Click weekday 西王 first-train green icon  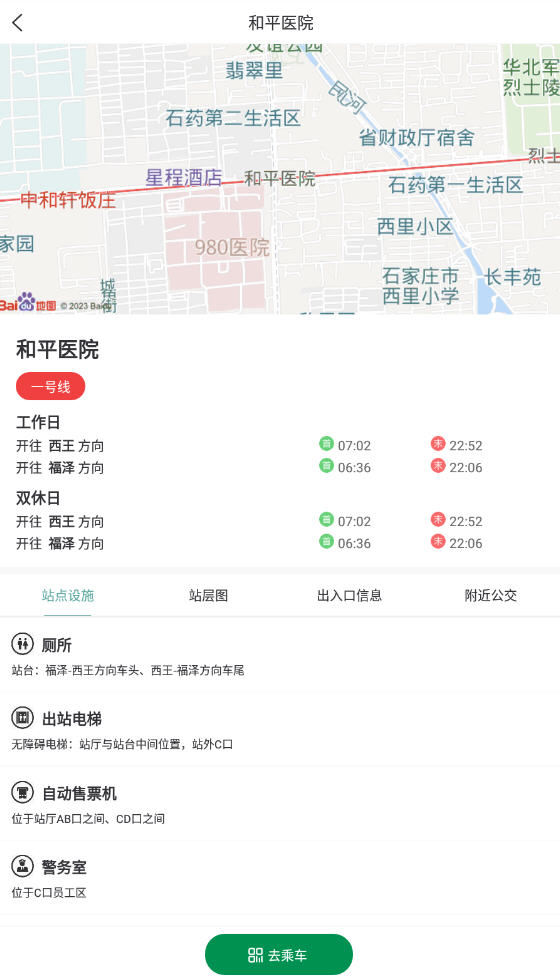pos(326,444)
